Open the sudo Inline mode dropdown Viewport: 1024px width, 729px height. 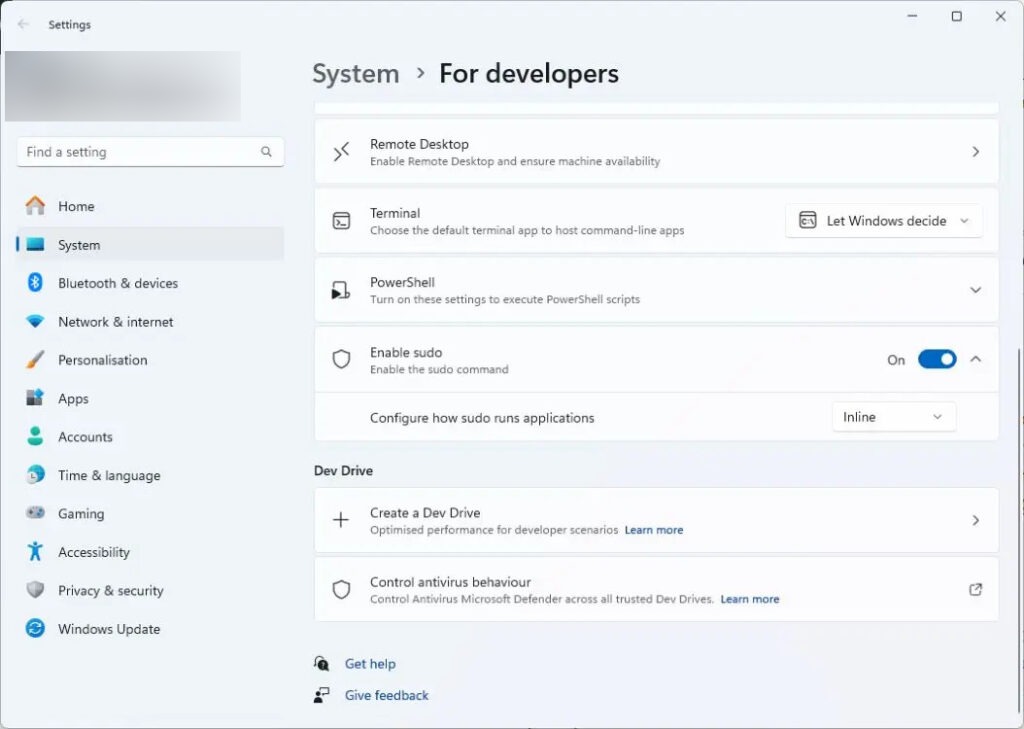893,417
